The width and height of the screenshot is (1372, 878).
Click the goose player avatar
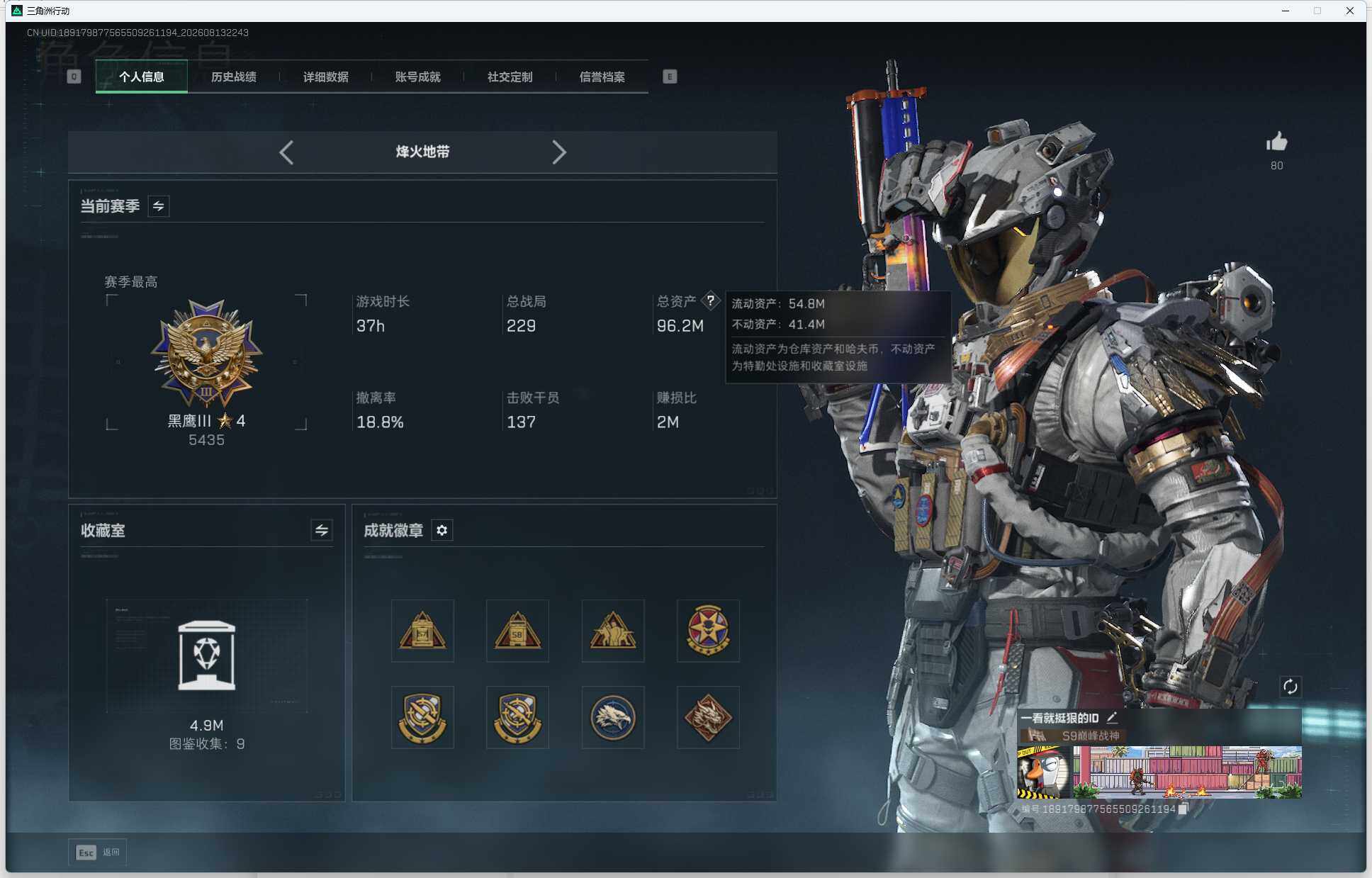(x=1045, y=772)
